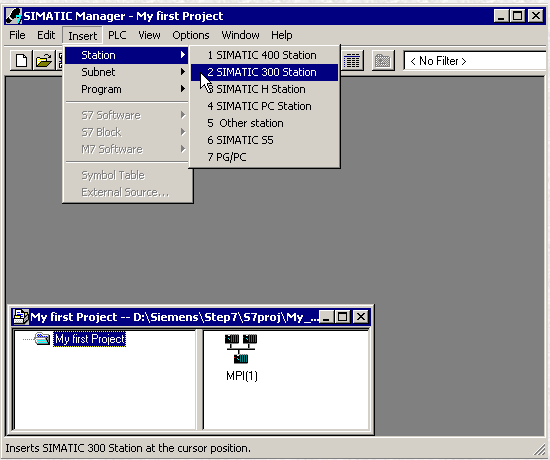Screen dimensions: 550x460
Task: Open the View menu
Action: [149, 35]
